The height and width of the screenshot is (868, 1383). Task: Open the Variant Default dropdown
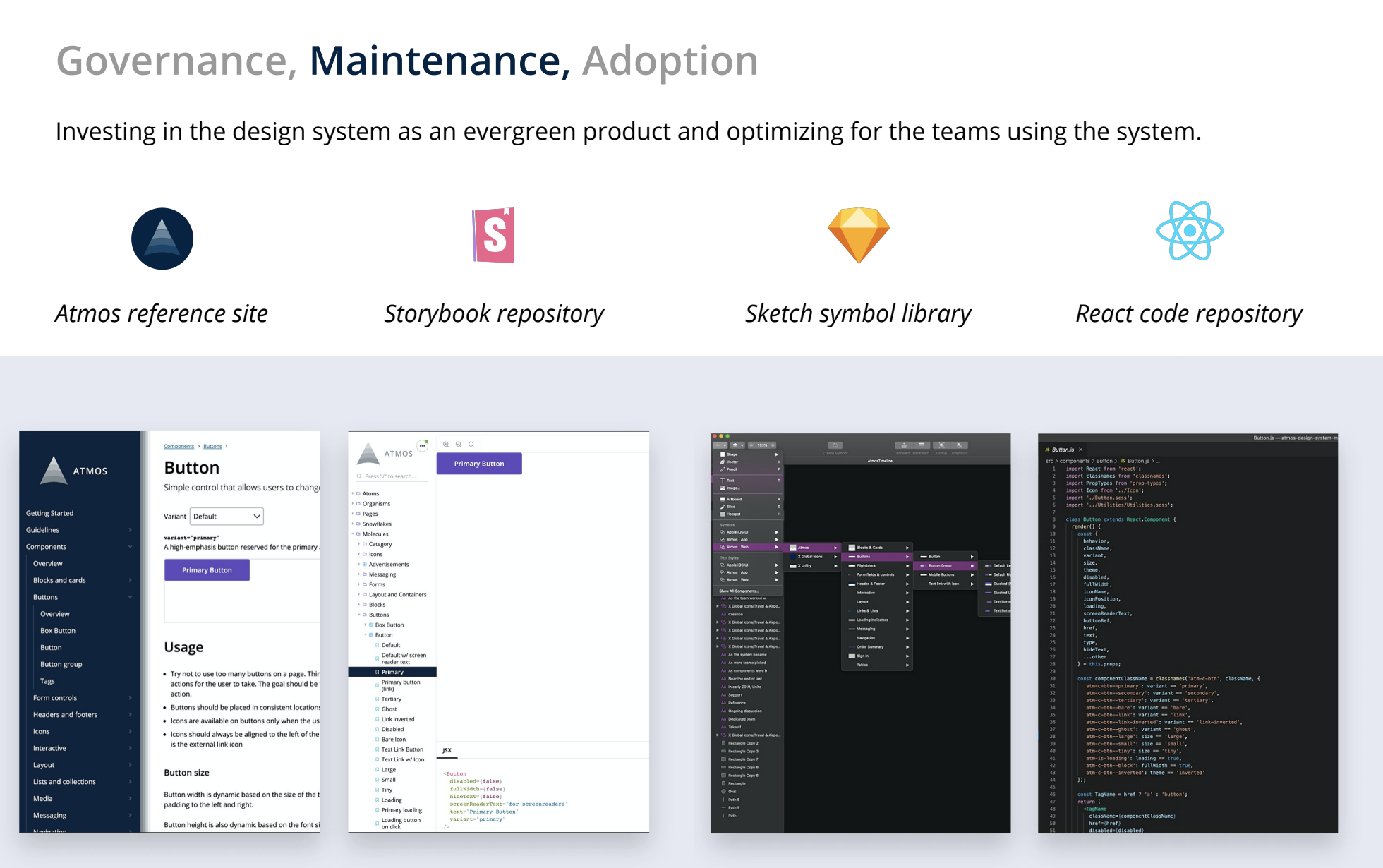pos(227,517)
